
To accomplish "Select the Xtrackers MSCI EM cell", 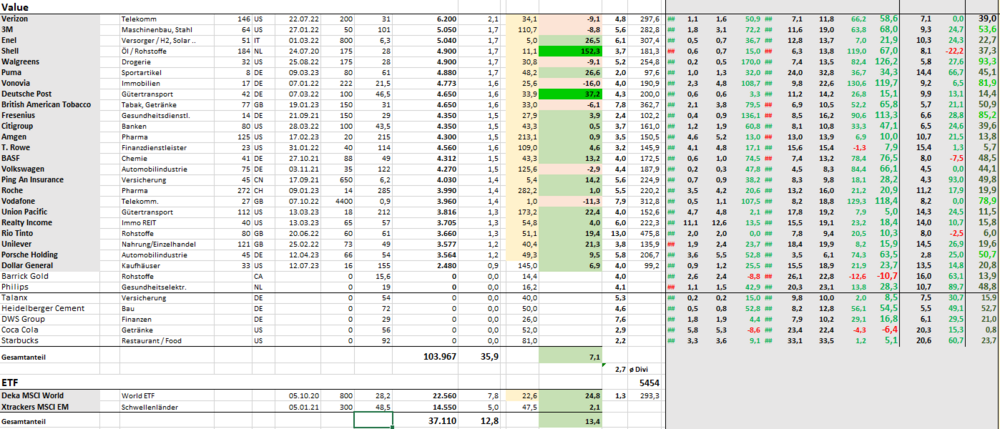I will (x=50, y=406).
